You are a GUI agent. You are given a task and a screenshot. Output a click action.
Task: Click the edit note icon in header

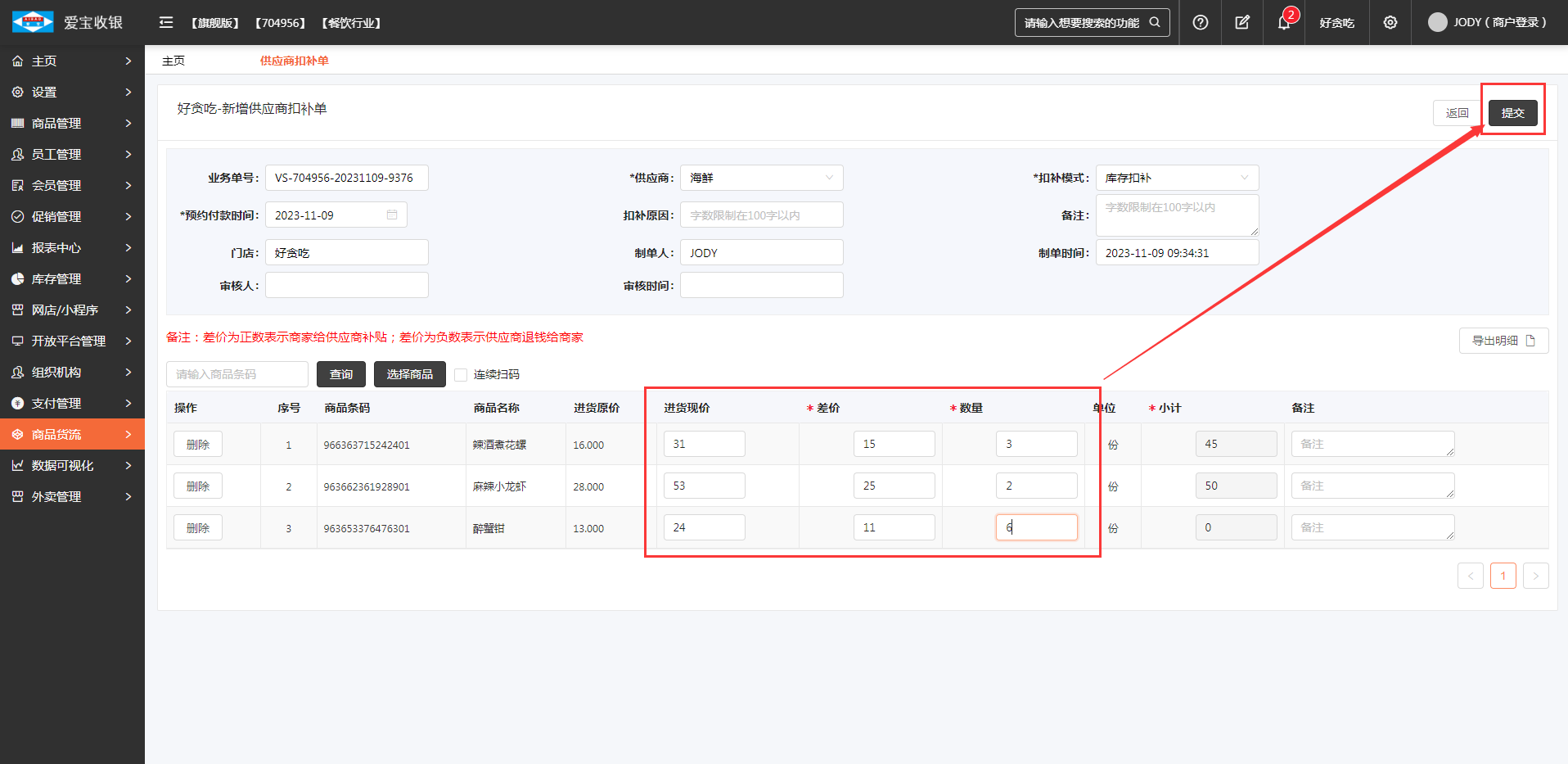1242,23
